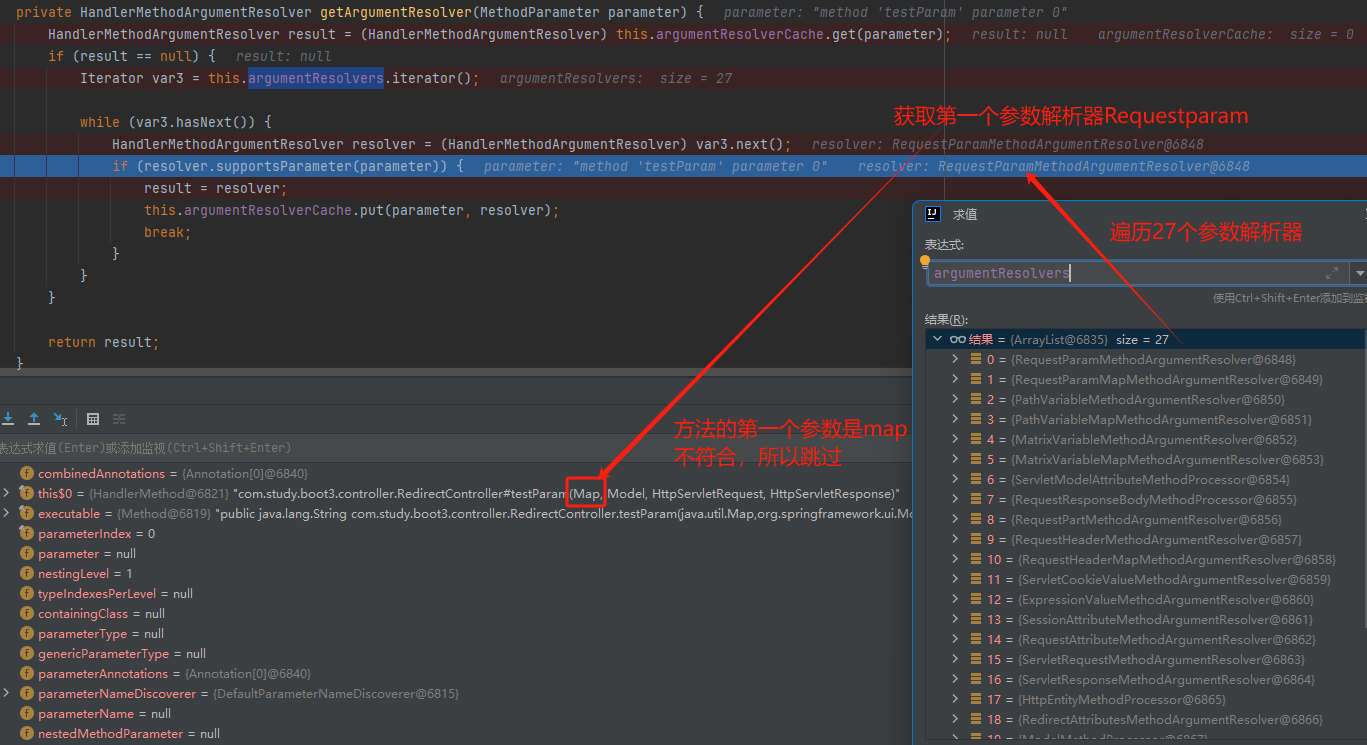The height and width of the screenshot is (745, 1367).
Task: Click the field icon beside genericParameterType
Action: [27, 653]
